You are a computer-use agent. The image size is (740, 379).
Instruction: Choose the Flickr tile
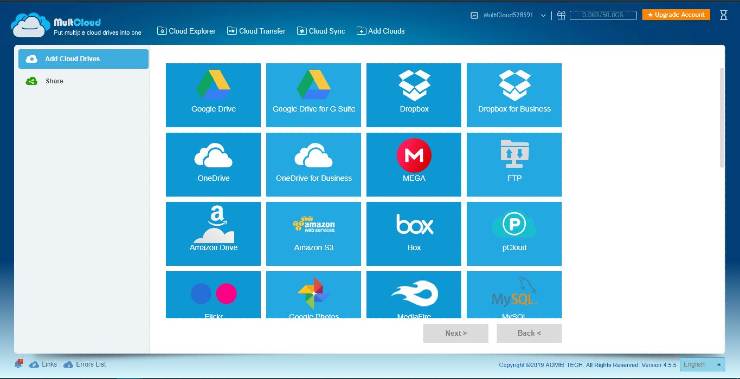tap(213, 295)
